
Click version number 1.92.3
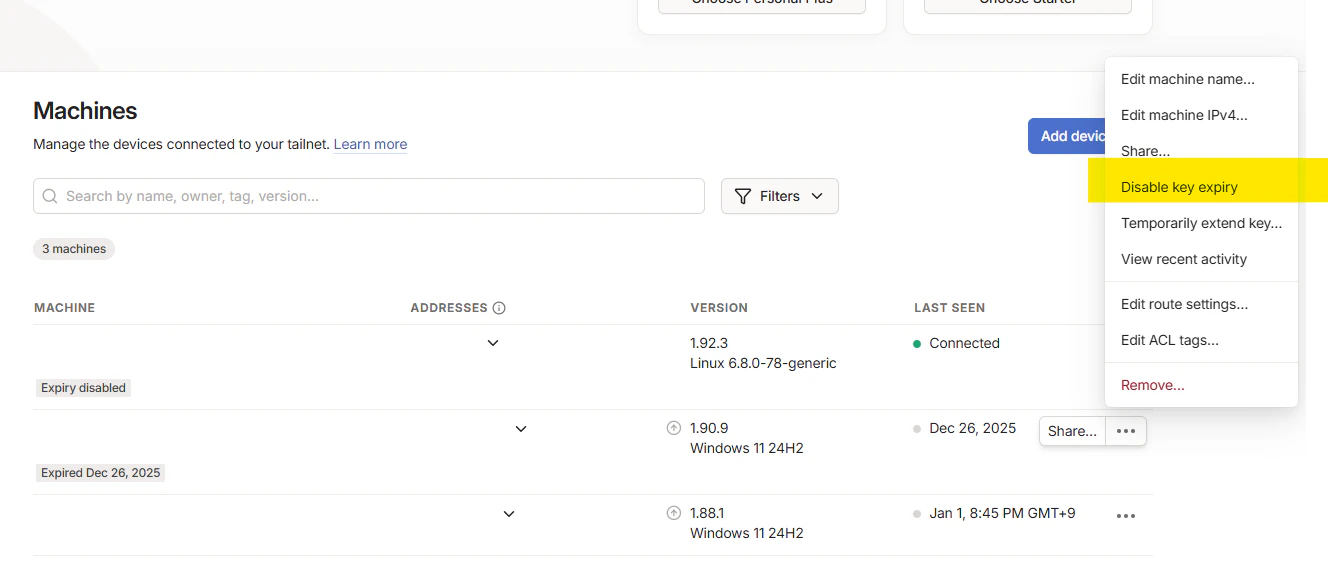[x=709, y=343]
